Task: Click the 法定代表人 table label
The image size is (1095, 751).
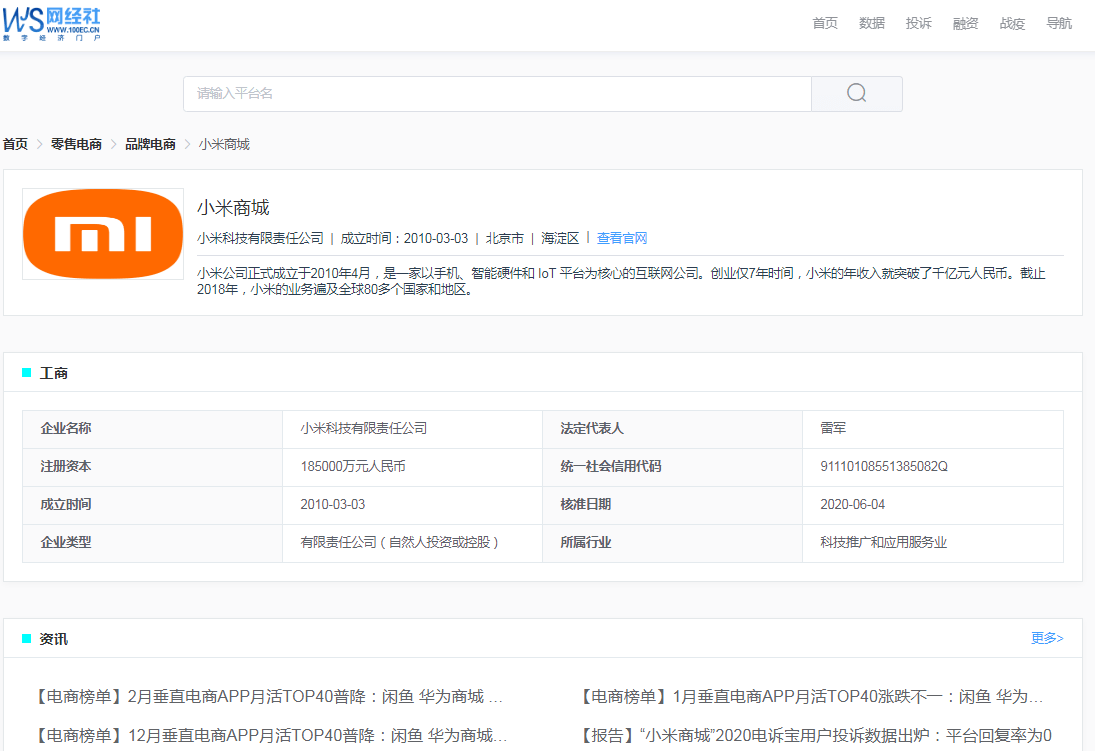Action: pos(592,428)
